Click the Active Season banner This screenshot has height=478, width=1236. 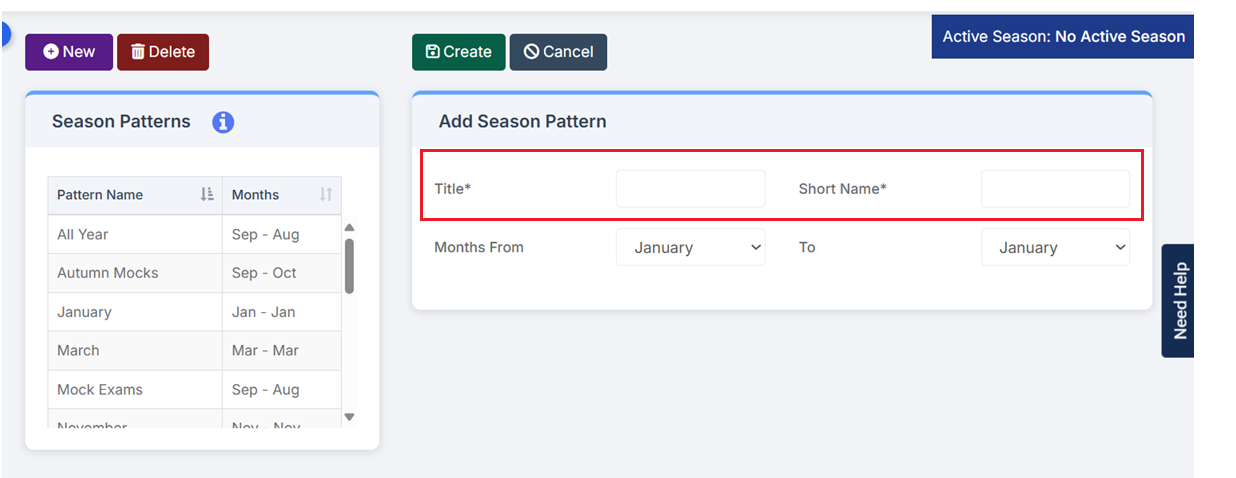[1063, 37]
